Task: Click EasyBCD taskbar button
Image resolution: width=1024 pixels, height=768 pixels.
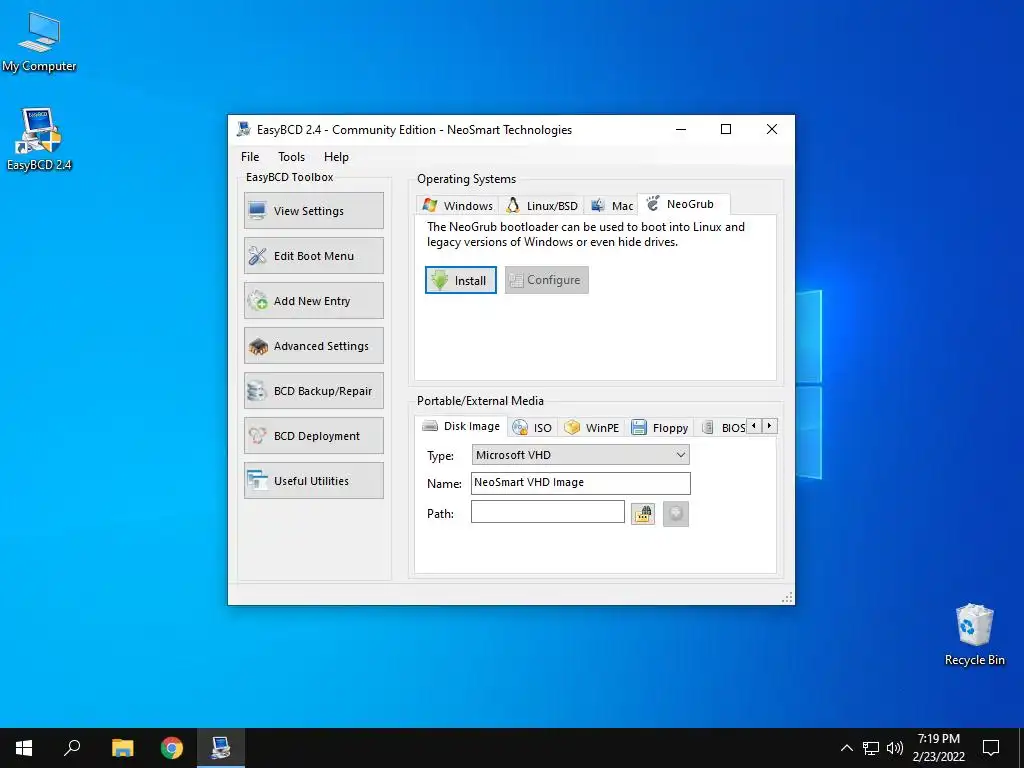Action: [221, 748]
